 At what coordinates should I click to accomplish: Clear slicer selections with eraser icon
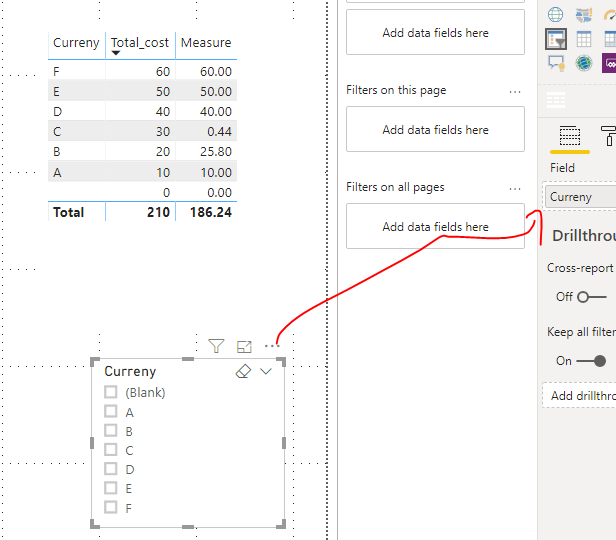(x=243, y=371)
